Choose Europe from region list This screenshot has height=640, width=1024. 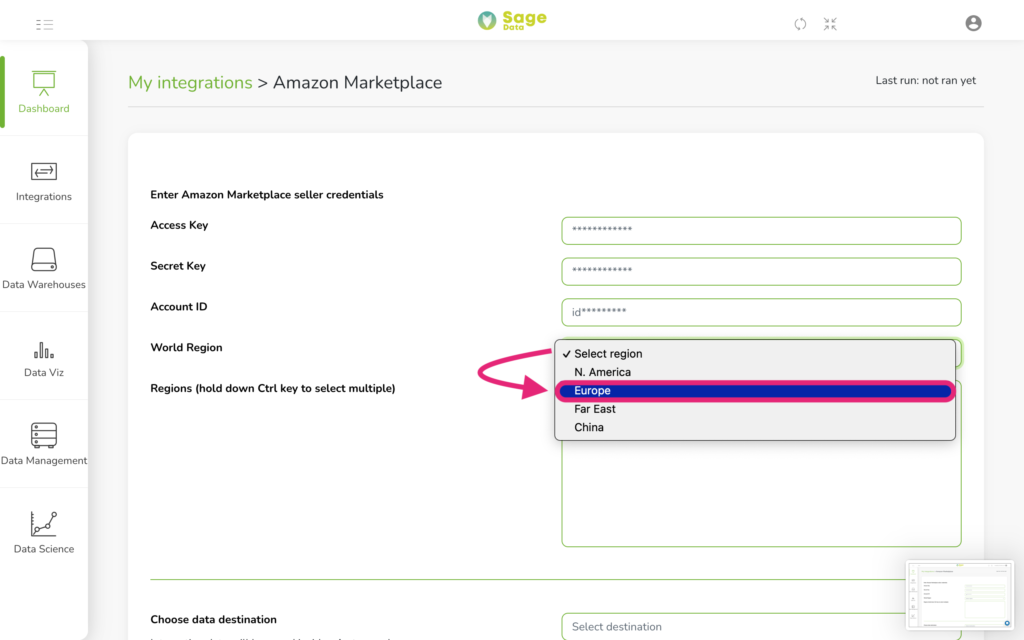(754, 391)
